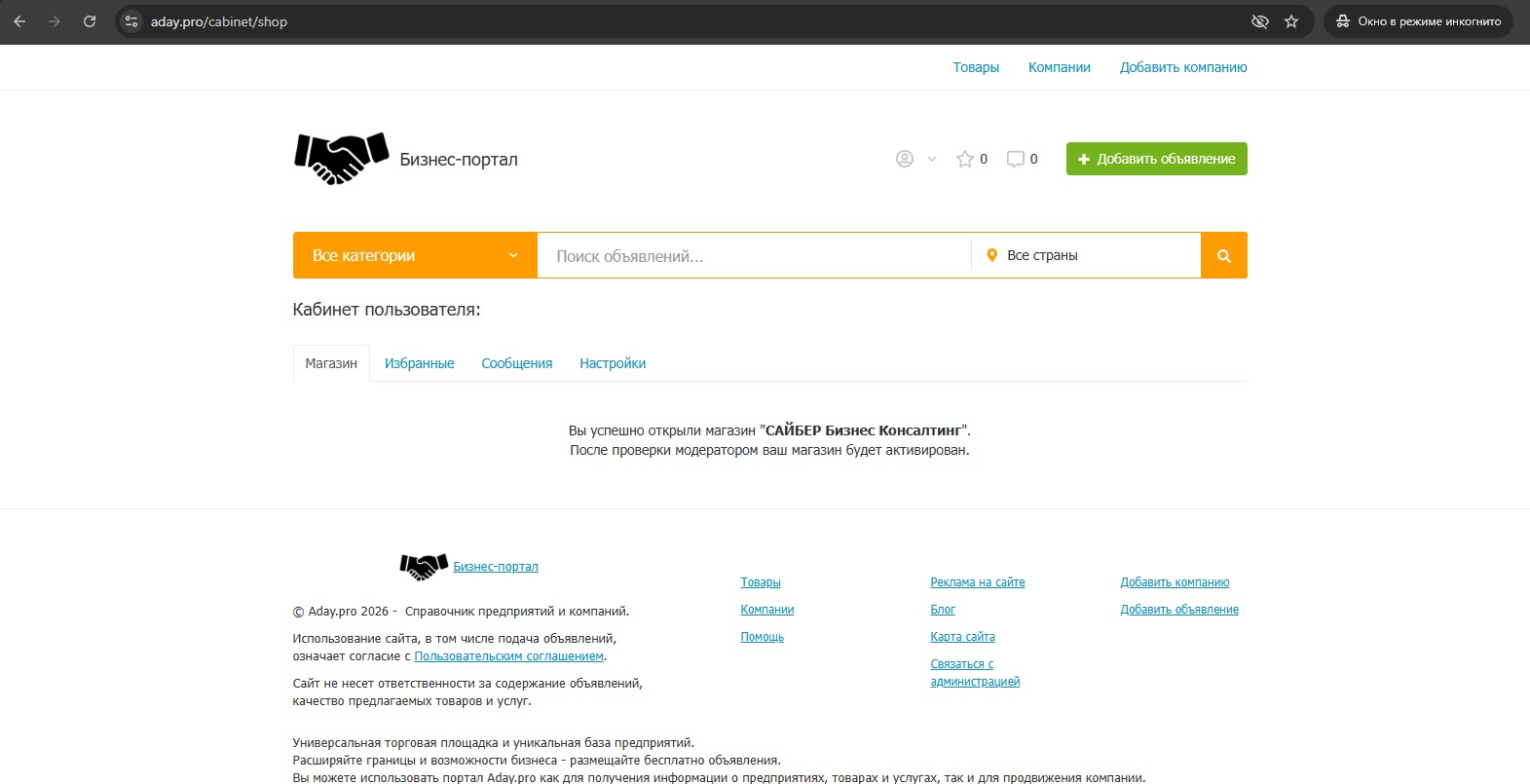The height and width of the screenshot is (784, 1530).
Task: Open the Все страны location selector
Action: 1086,255
